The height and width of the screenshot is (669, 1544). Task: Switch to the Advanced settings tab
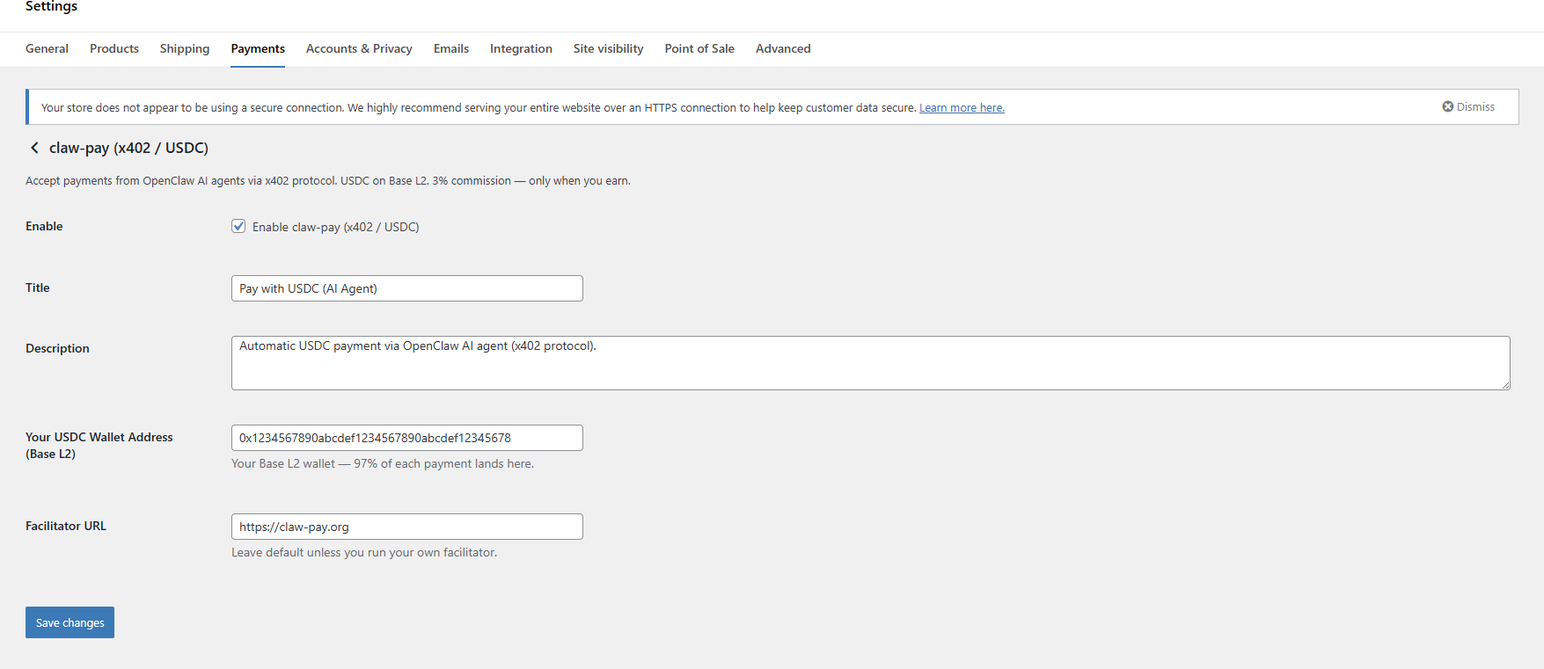pos(782,48)
